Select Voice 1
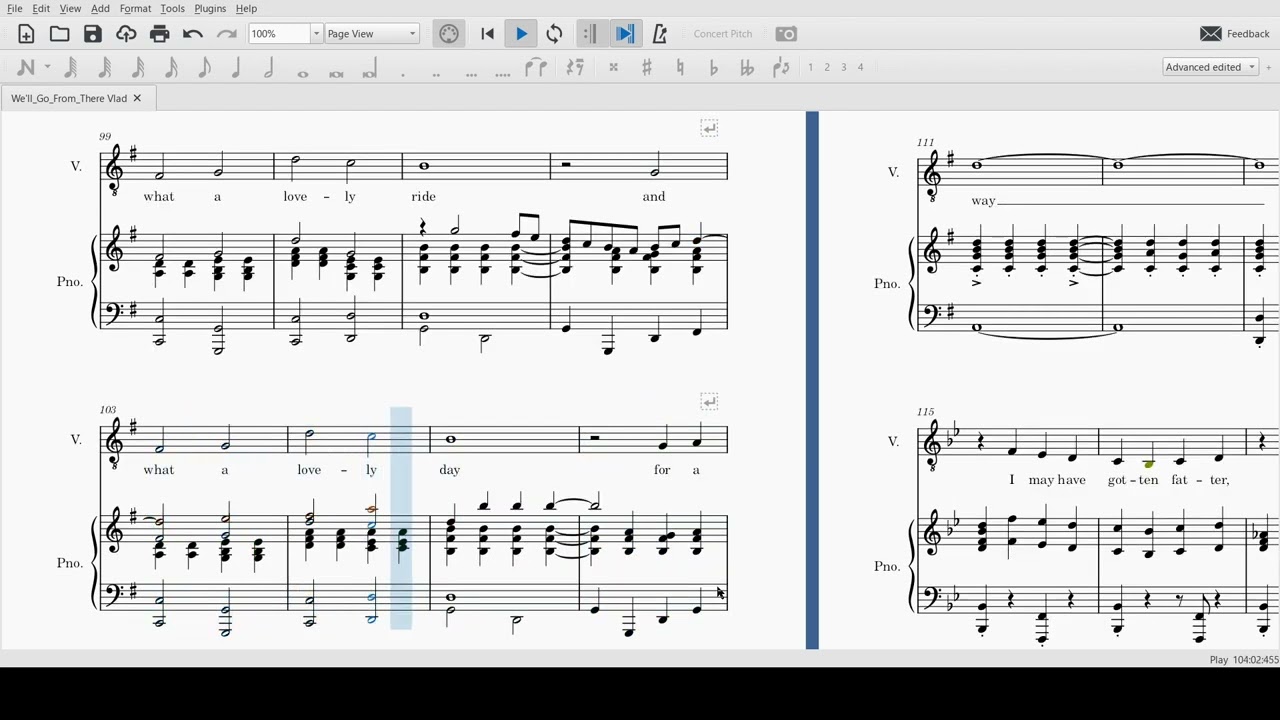1280x720 pixels. pyautogui.click(x=810, y=67)
